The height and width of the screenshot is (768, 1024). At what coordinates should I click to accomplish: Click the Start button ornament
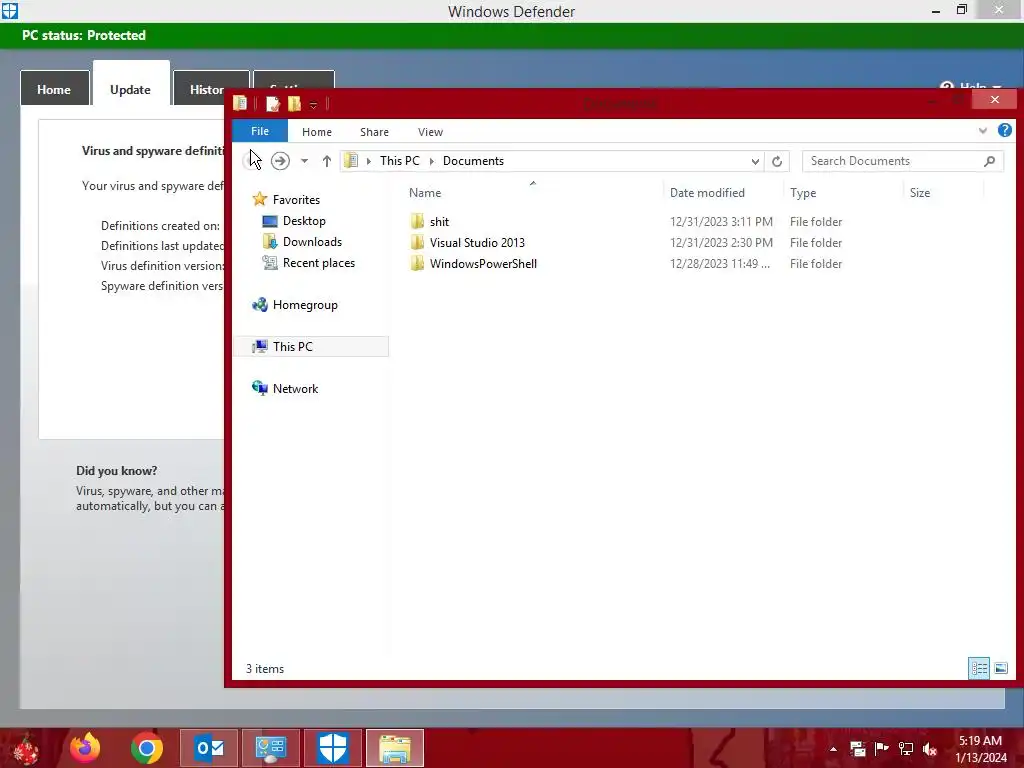[x=25, y=748]
